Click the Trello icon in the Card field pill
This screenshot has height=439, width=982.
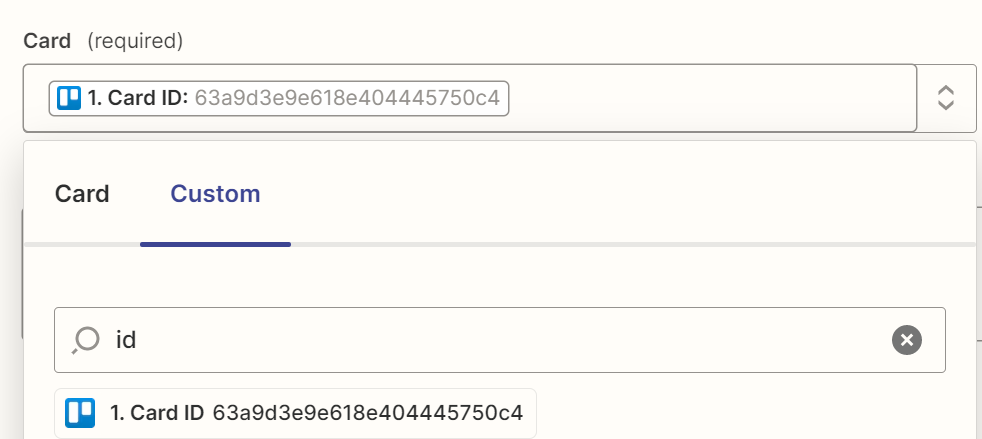click(x=69, y=98)
